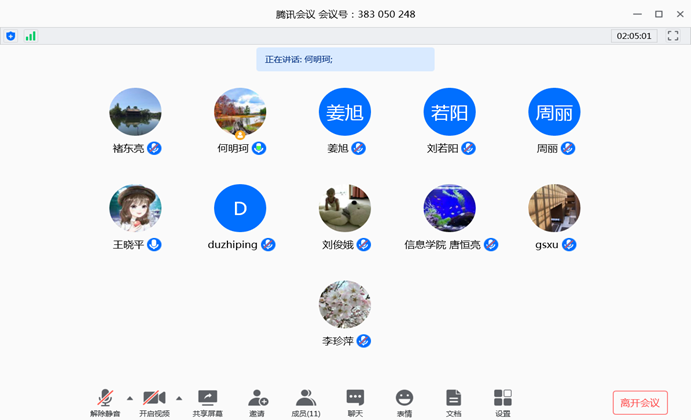This screenshot has width=691, height=420.
Task: Open the invite (邀请) participants icon
Action: [x=257, y=402]
